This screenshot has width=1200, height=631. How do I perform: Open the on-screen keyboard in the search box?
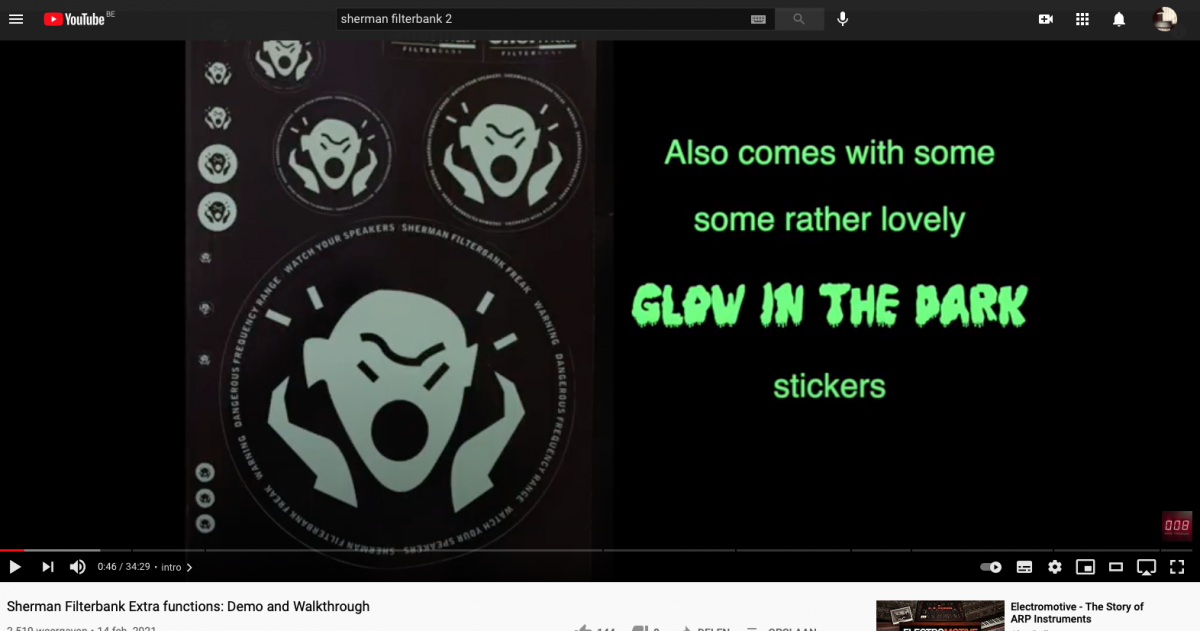click(758, 19)
